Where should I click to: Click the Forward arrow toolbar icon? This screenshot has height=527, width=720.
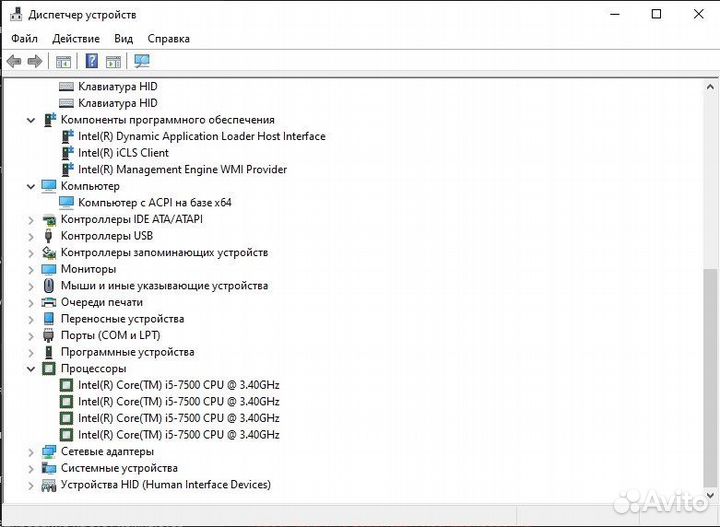pos(35,61)
